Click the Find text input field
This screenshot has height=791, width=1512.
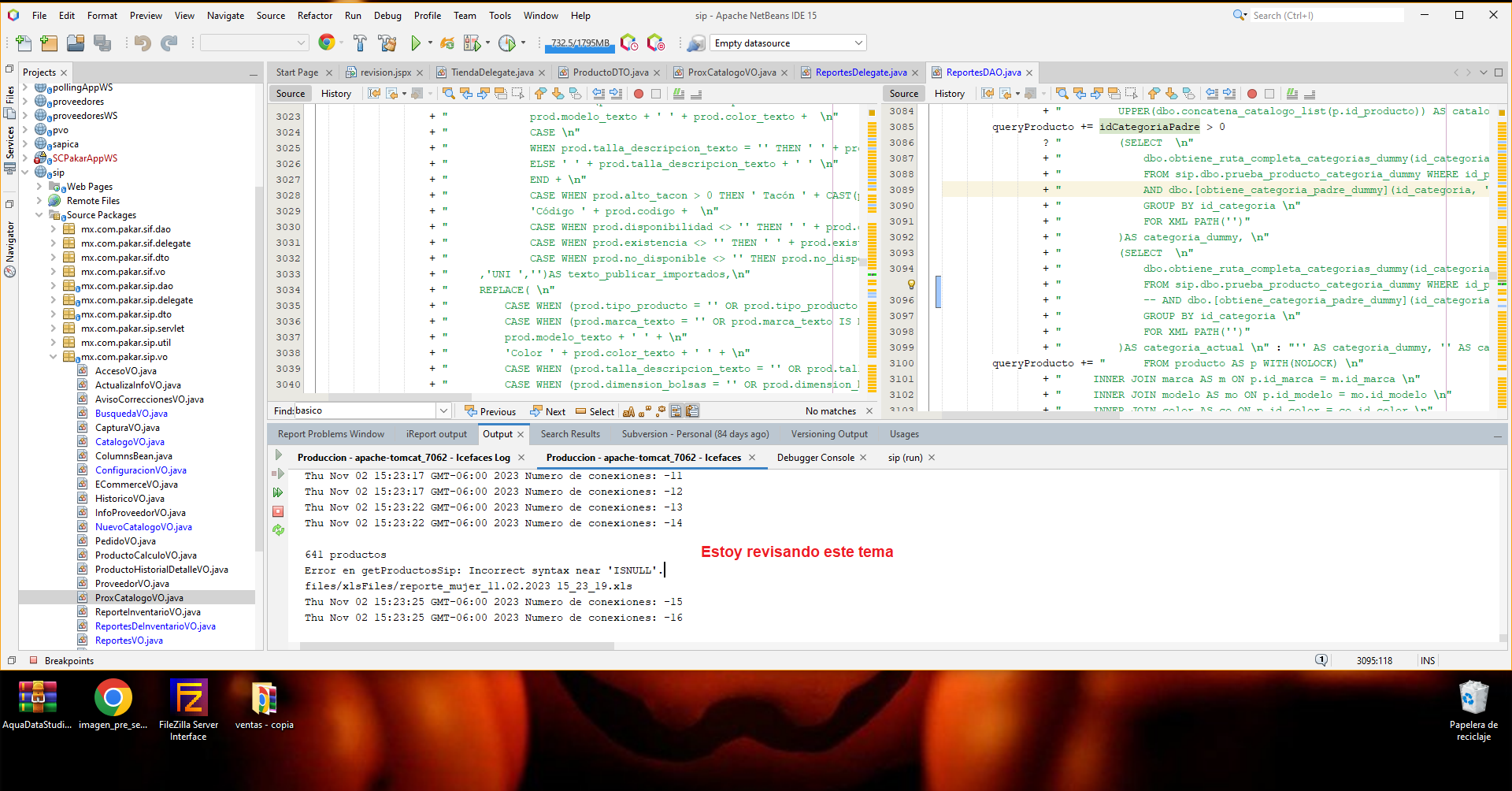point(364,410)
